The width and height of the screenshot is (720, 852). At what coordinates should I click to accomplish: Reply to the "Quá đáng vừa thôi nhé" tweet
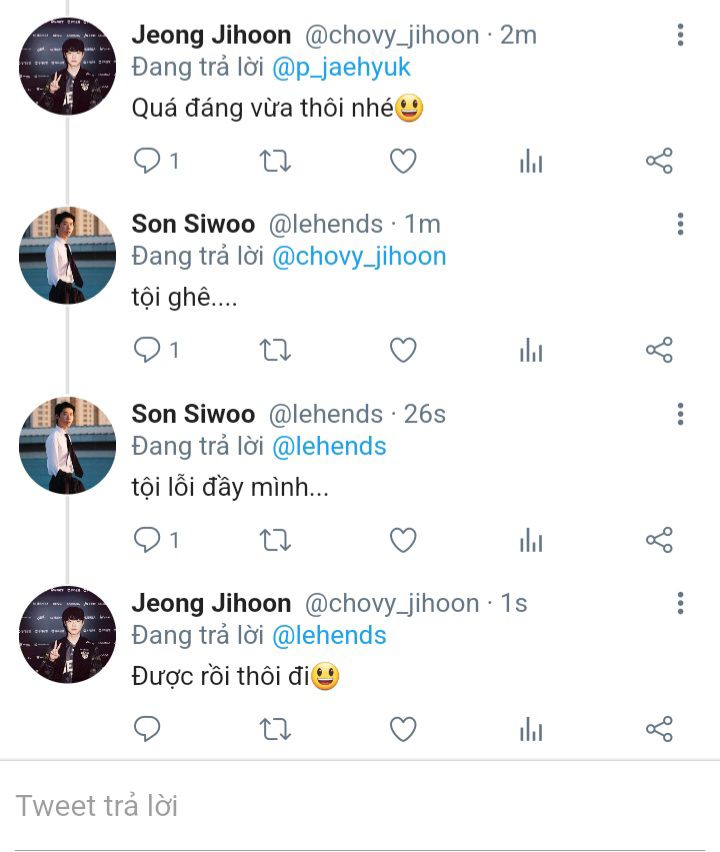point(148,161)
